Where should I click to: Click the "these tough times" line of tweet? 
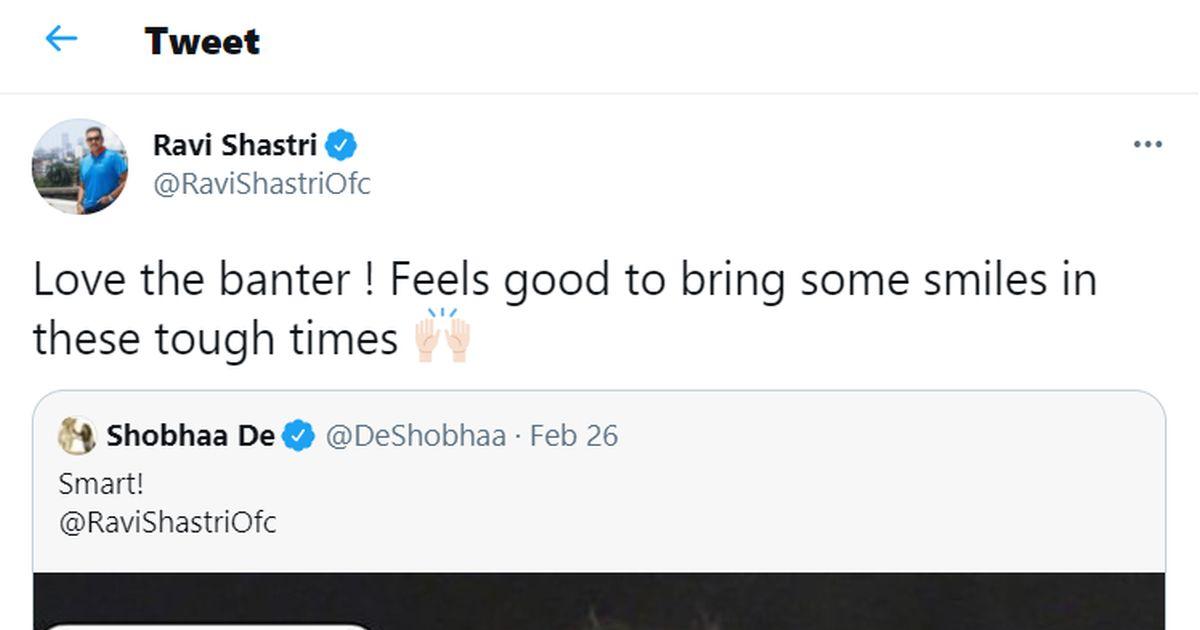coord(215,338)
